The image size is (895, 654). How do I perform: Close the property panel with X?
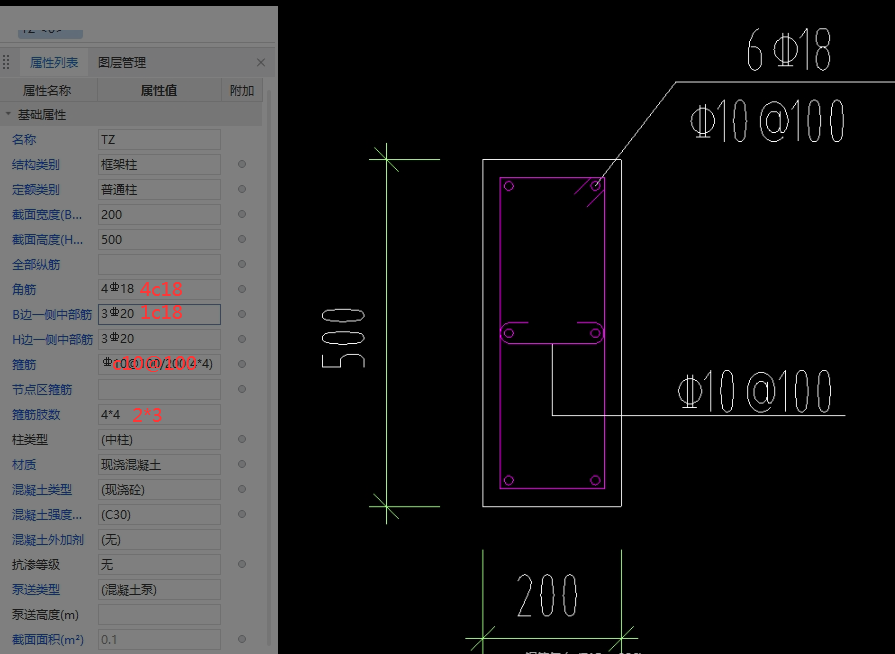[x=261, y=63]
